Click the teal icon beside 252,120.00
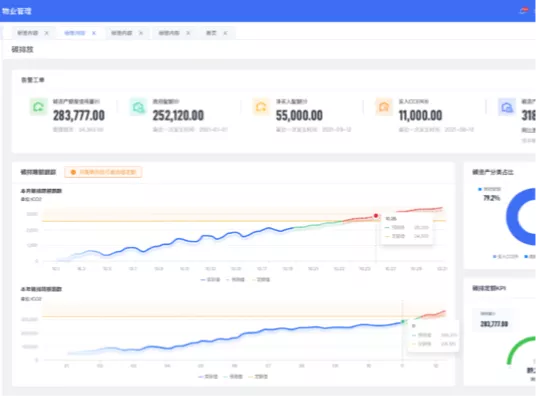This screenshot has height=396, width=536. (138, 107)
